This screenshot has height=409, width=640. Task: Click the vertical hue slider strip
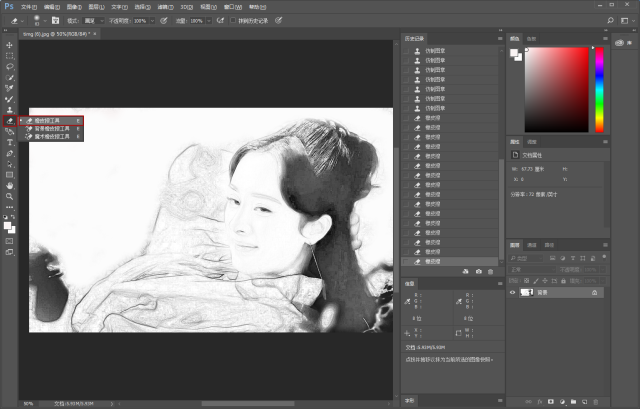coord(599,90)
